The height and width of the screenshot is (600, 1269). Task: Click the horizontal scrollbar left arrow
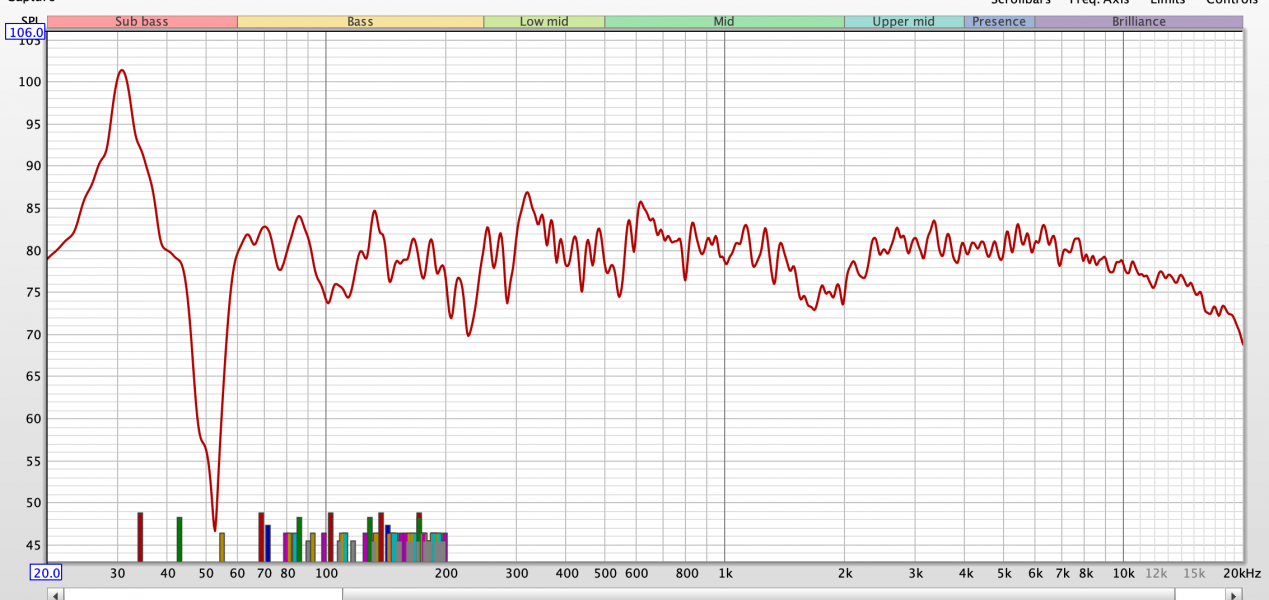pos(56,594)
